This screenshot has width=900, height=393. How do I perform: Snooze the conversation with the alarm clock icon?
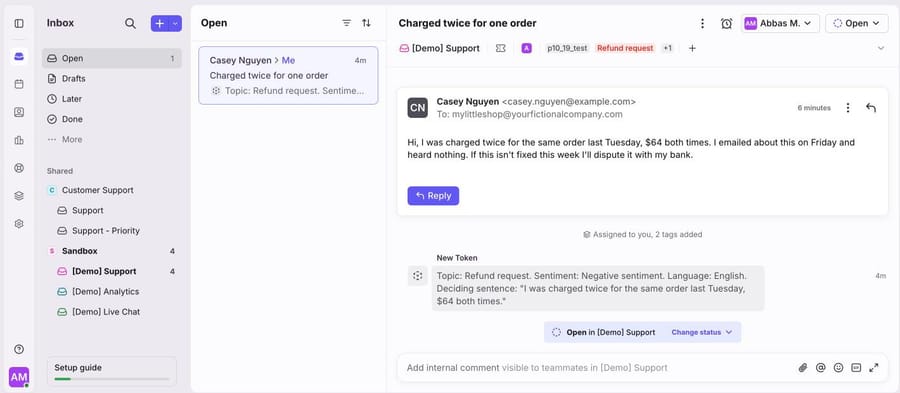pyautogui.click(x=726, y=24)
